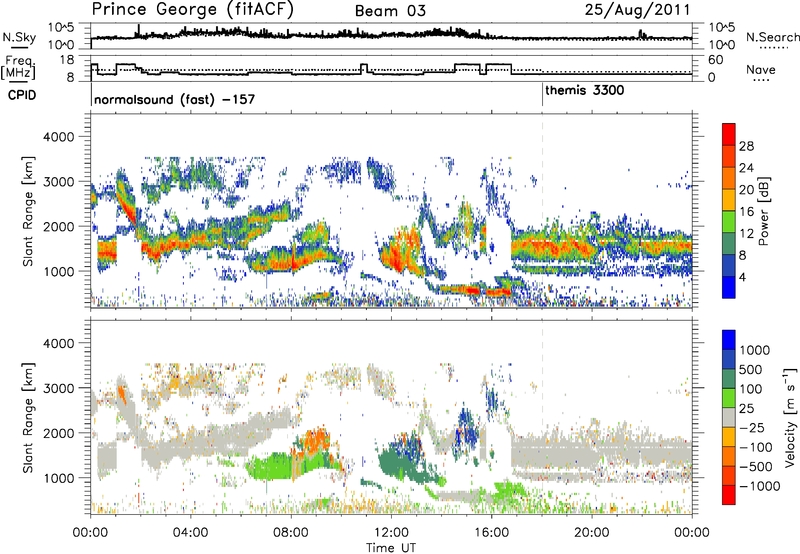This screenshot has width=800, height=554.
Task: Pick the bright blue bottom Power swatch
Action: point(729,287)
